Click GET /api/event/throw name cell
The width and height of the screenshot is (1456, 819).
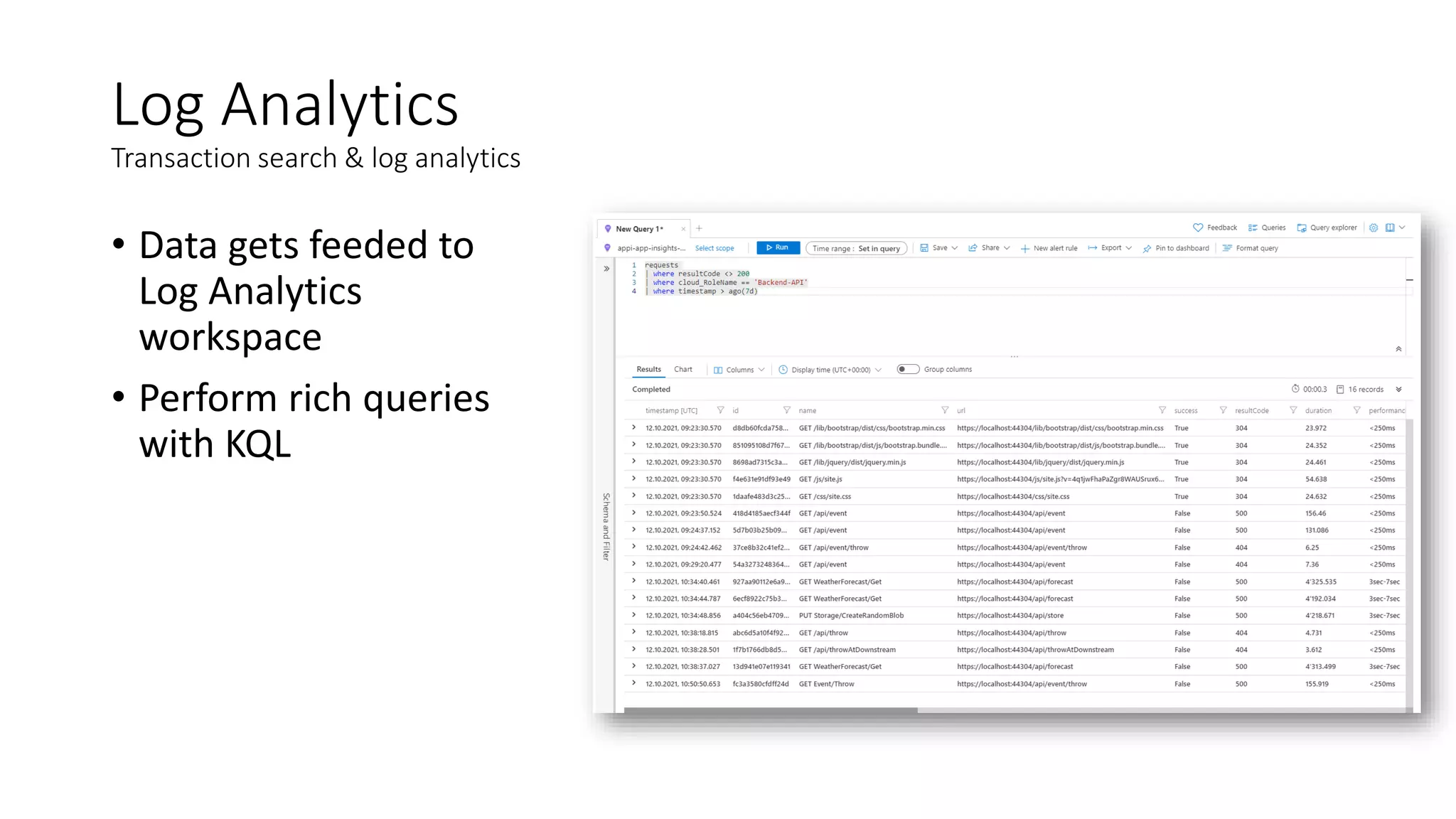[833, 547]
